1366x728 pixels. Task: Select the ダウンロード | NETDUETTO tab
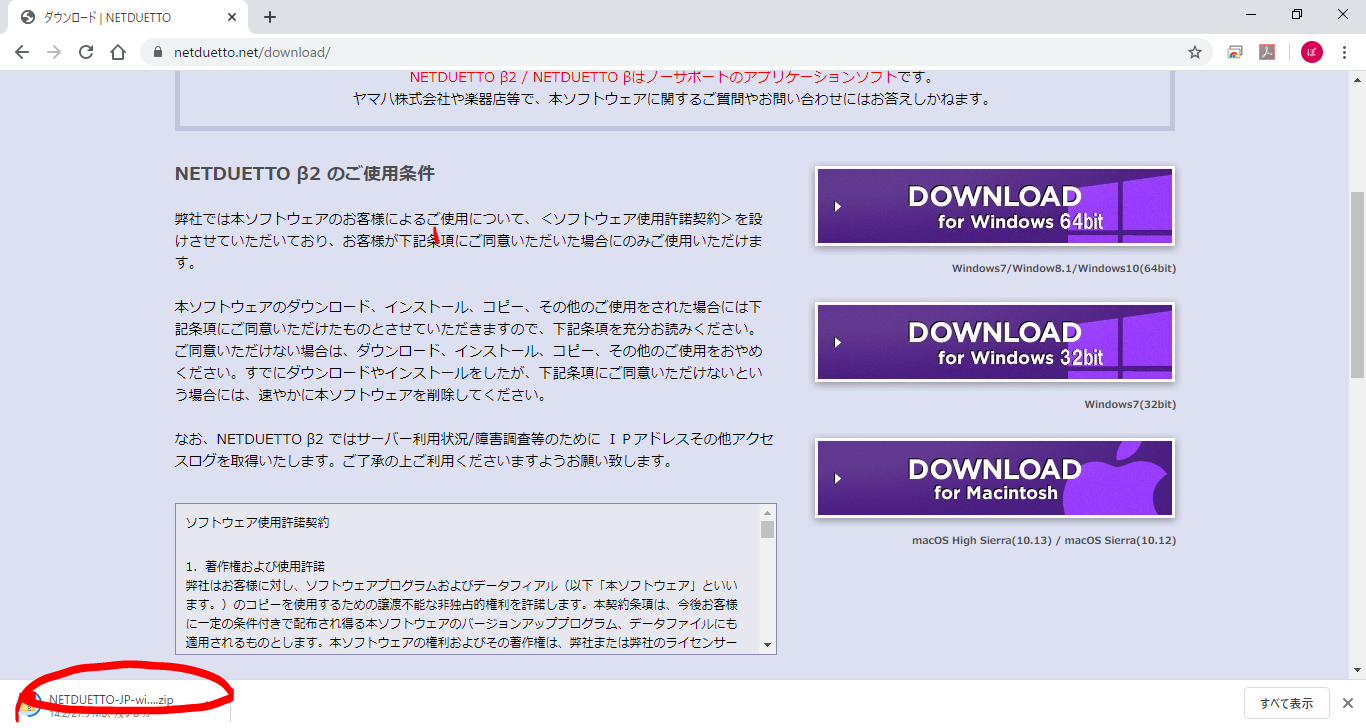130,17
